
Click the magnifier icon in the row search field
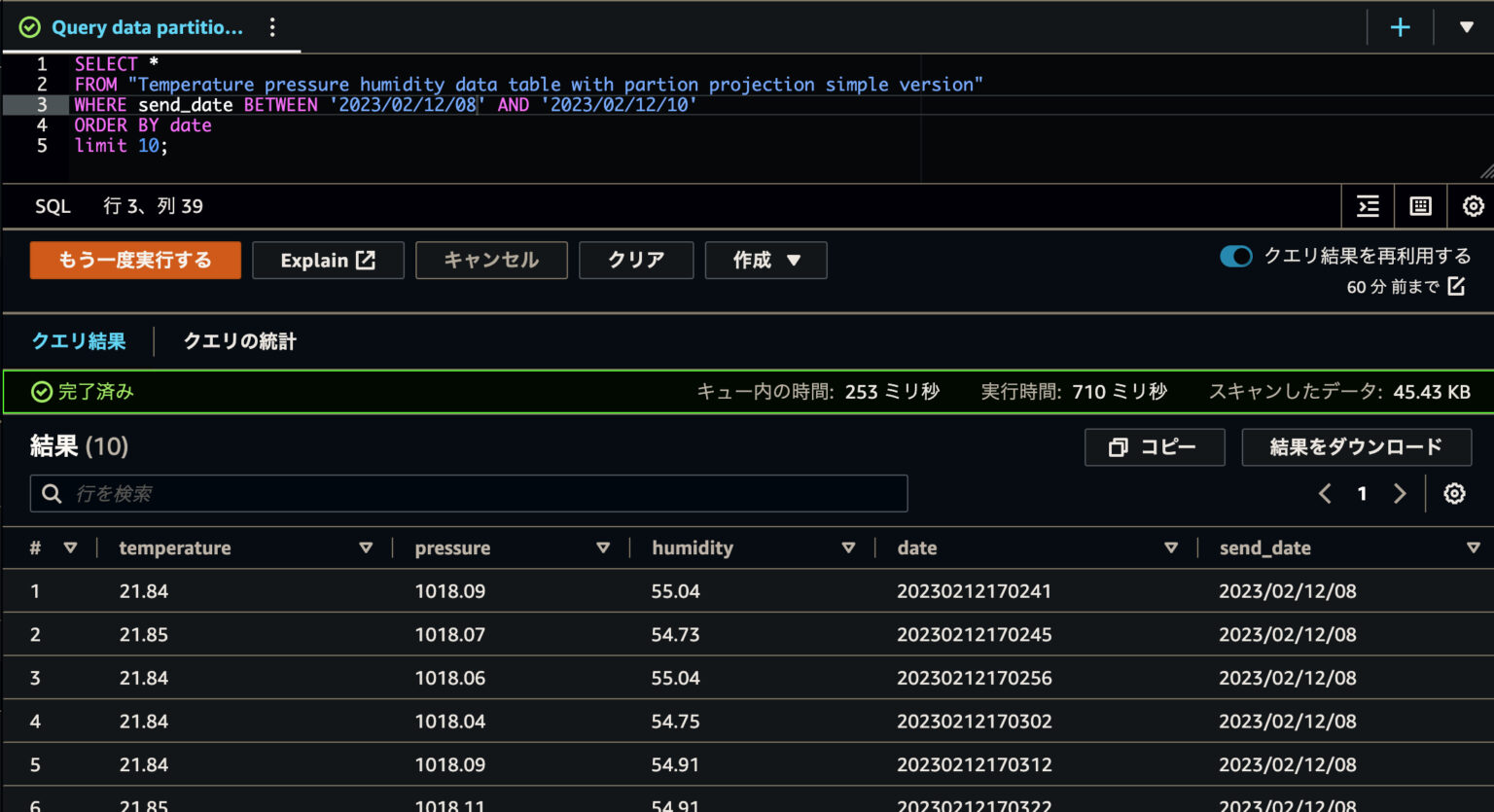(x=51, y=493)
